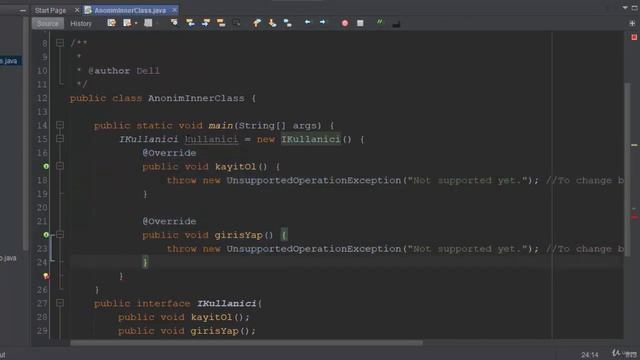Viewport: 640px width, 360px height.
Task: Click the Uncomment toolbar icon
Action: click(x=396, y=24)
